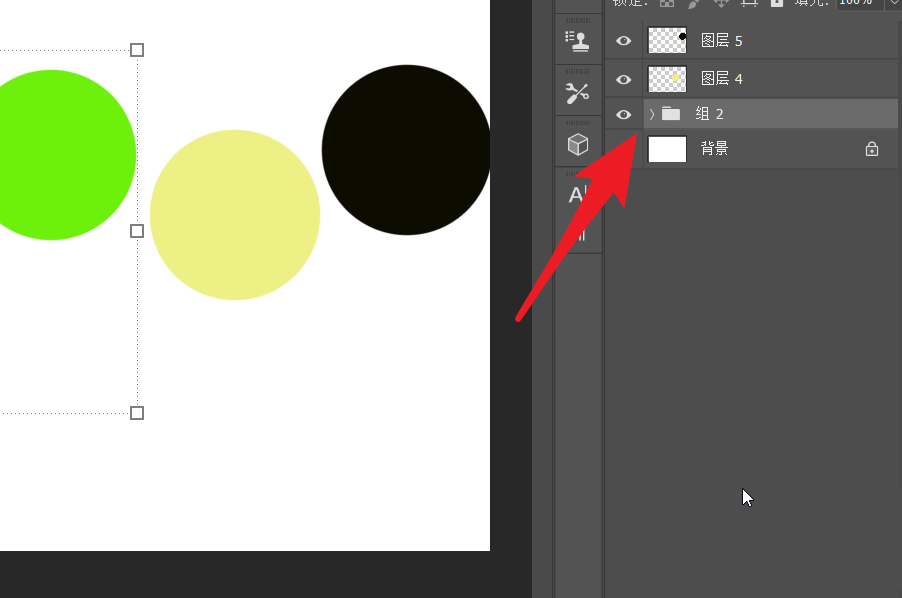Open the wrench and screwdriver panel icon

[578, 93]
